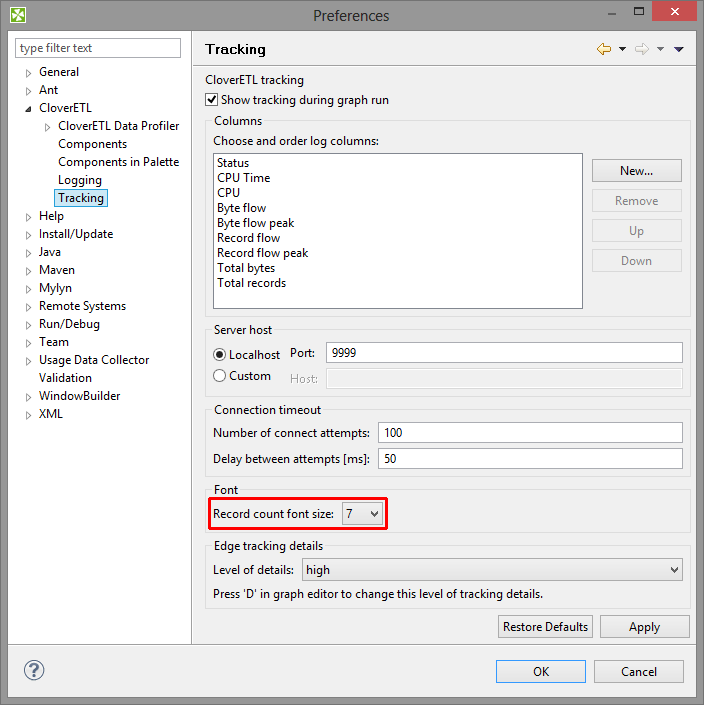Open the back history dropdown arrow

click(x=622, y=49)
